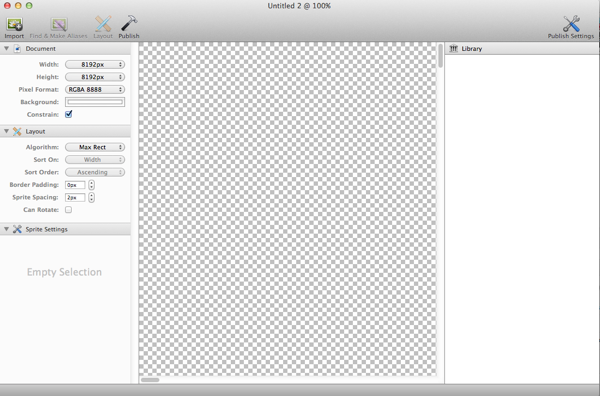Image resolution: width=600 pixels, height=396 pixels.
Task: Click the Library panel icon
Action: pos(453,49)
